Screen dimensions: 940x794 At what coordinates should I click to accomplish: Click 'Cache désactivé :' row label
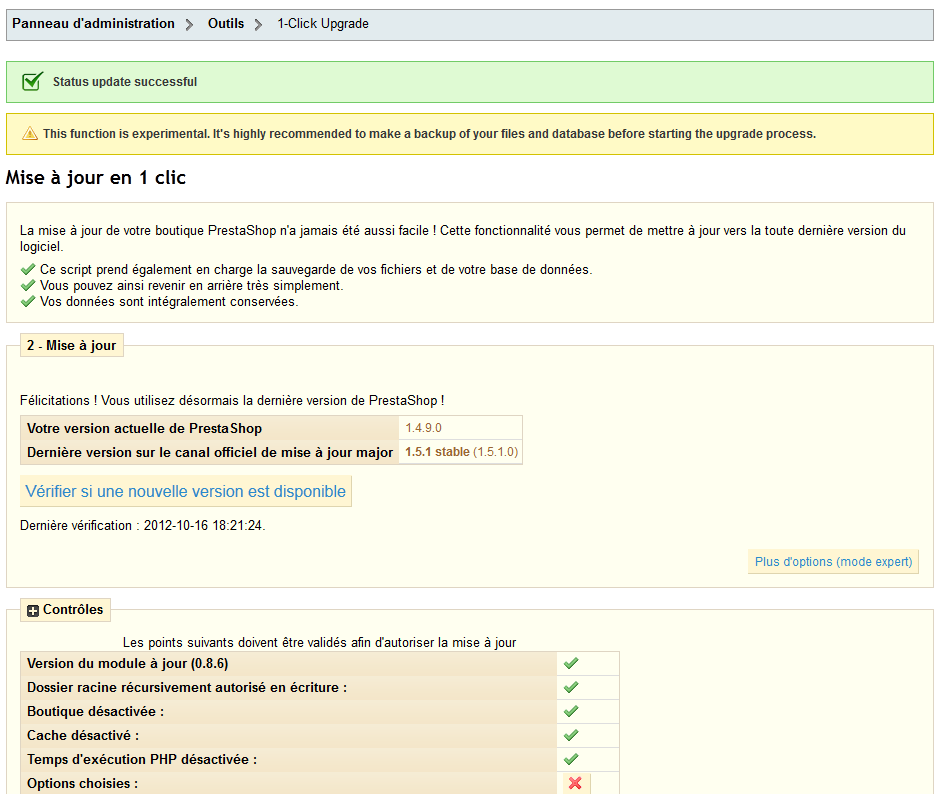click(x=83, y=735)
